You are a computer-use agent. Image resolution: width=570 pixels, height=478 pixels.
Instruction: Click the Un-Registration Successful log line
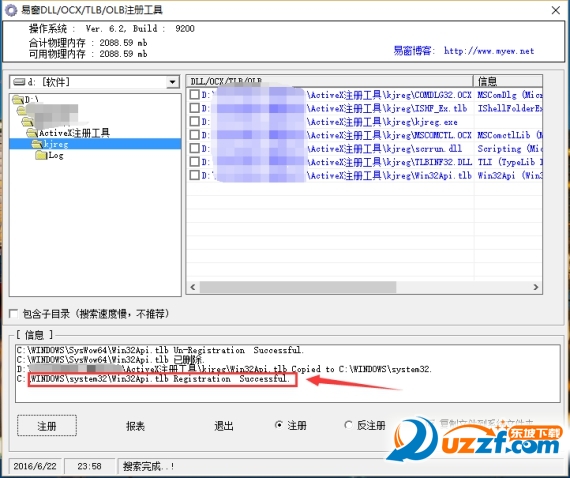[160, 350]
